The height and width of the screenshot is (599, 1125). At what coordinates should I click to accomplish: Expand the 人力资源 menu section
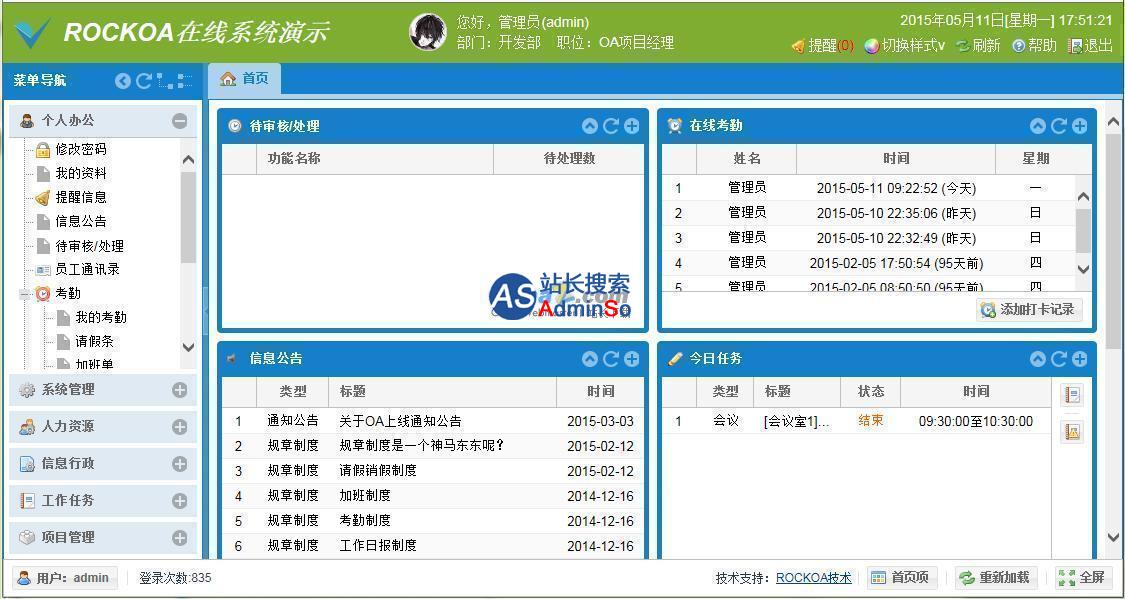[179, 427]
